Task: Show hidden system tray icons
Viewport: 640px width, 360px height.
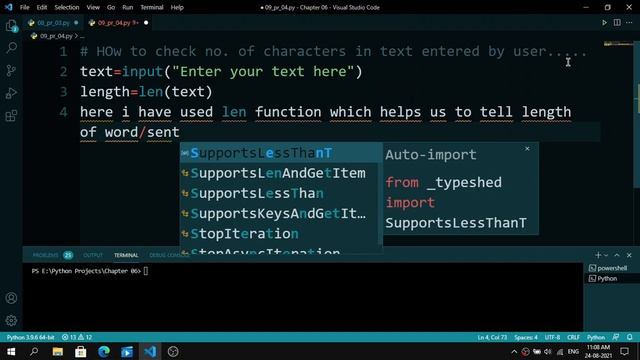Action: [x=514, y=351]
